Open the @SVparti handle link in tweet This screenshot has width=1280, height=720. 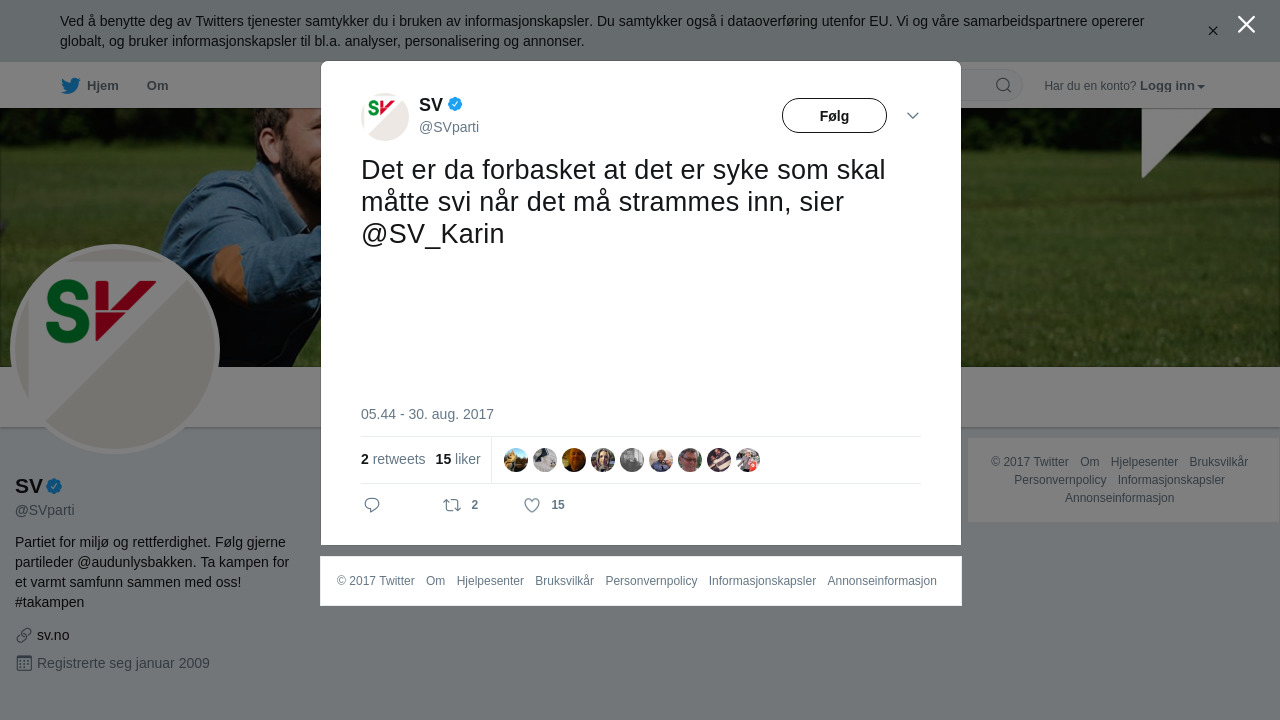coord(449,127)
